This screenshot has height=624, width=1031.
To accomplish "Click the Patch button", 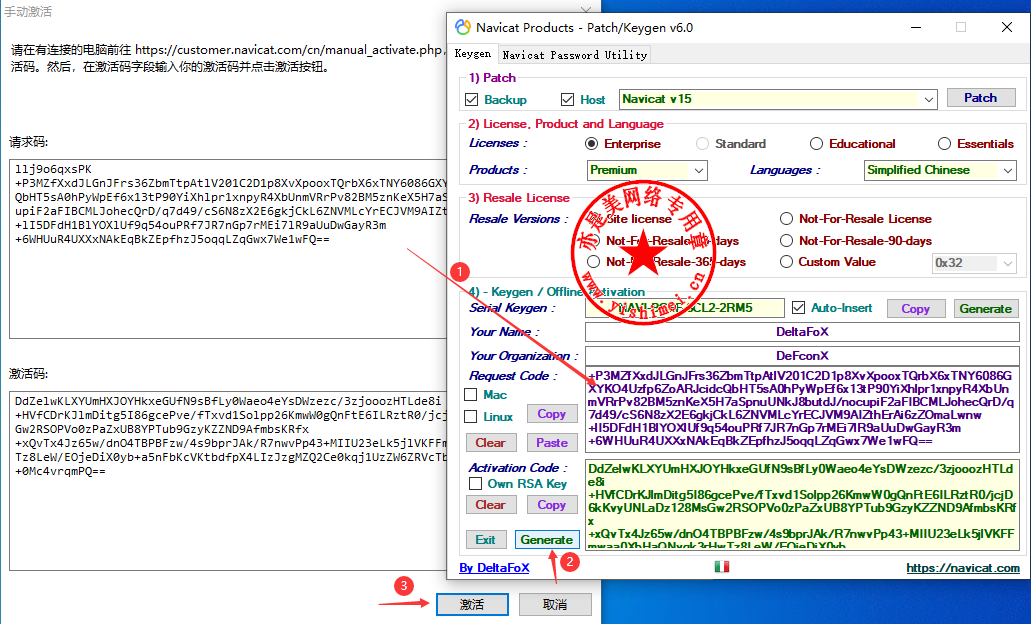I will click(x=980, y=98).
